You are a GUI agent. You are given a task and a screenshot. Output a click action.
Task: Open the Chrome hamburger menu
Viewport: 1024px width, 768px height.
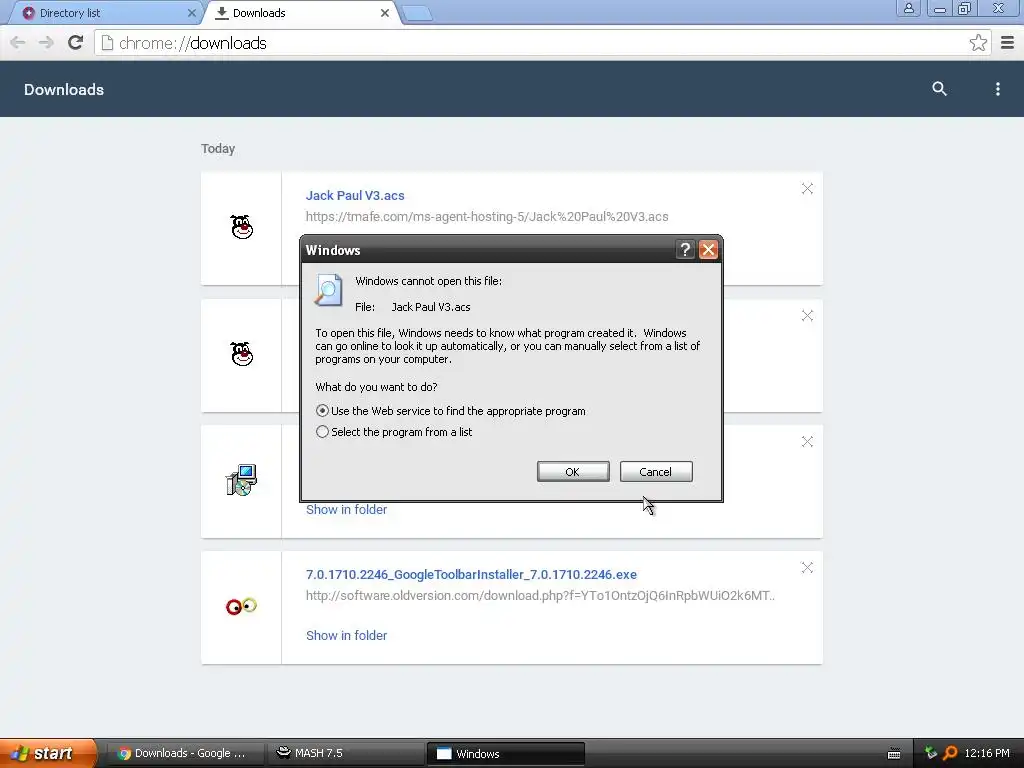point(1008,43)
